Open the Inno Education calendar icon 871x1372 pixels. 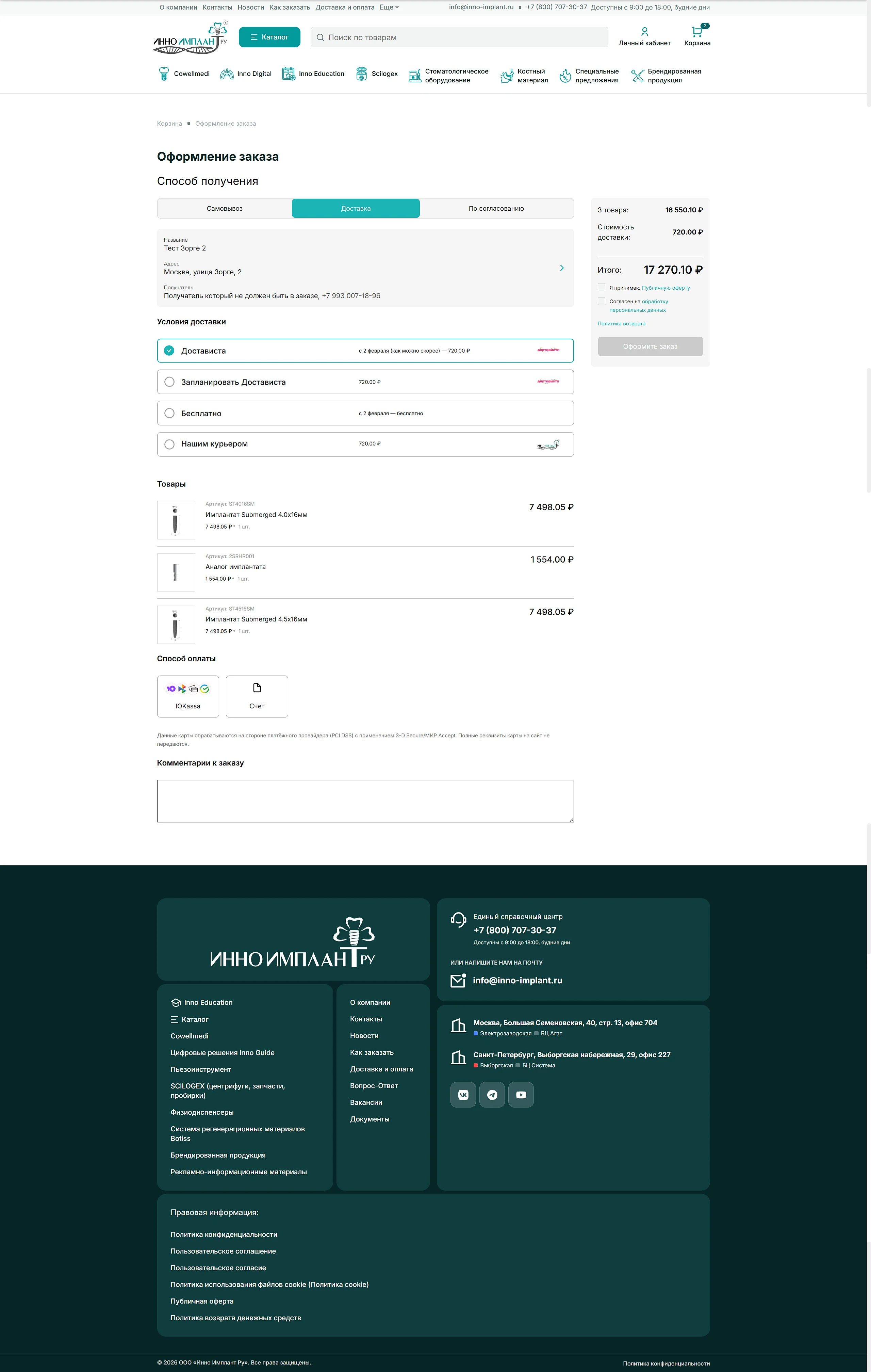289,74
